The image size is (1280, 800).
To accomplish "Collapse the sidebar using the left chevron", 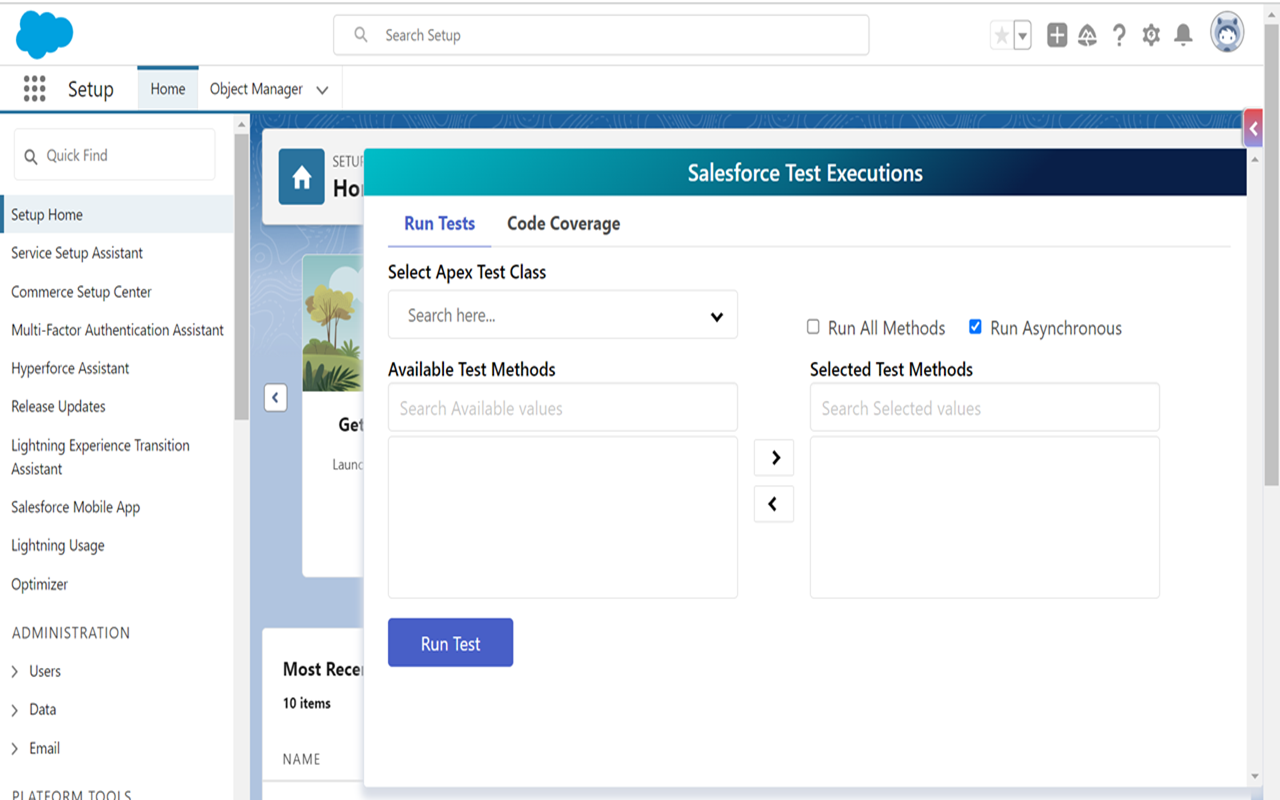I will [276, 397].
